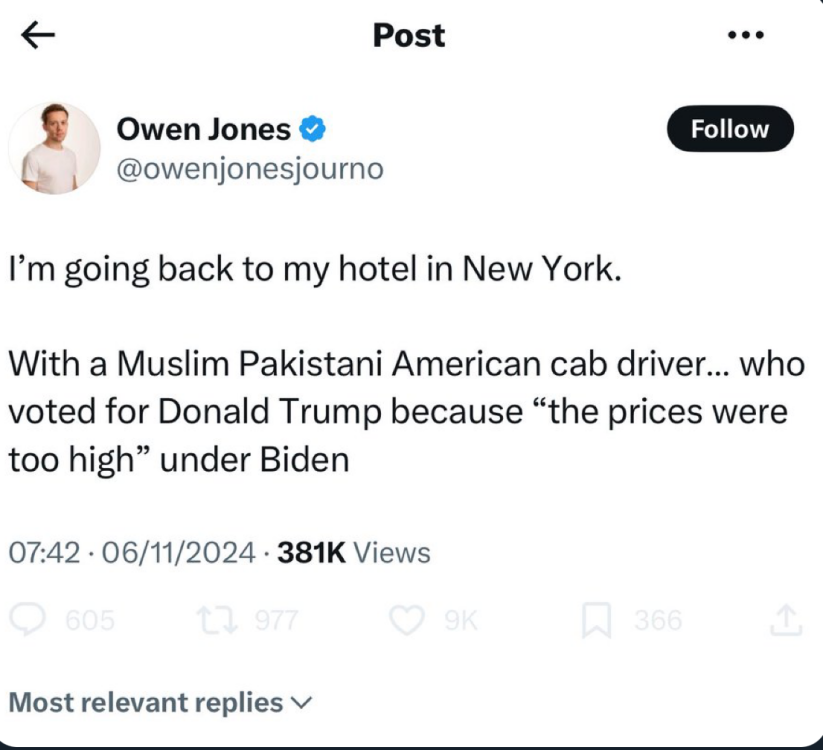Open the @owenjonesjourno handle link
823x750 pixels.
250,169
